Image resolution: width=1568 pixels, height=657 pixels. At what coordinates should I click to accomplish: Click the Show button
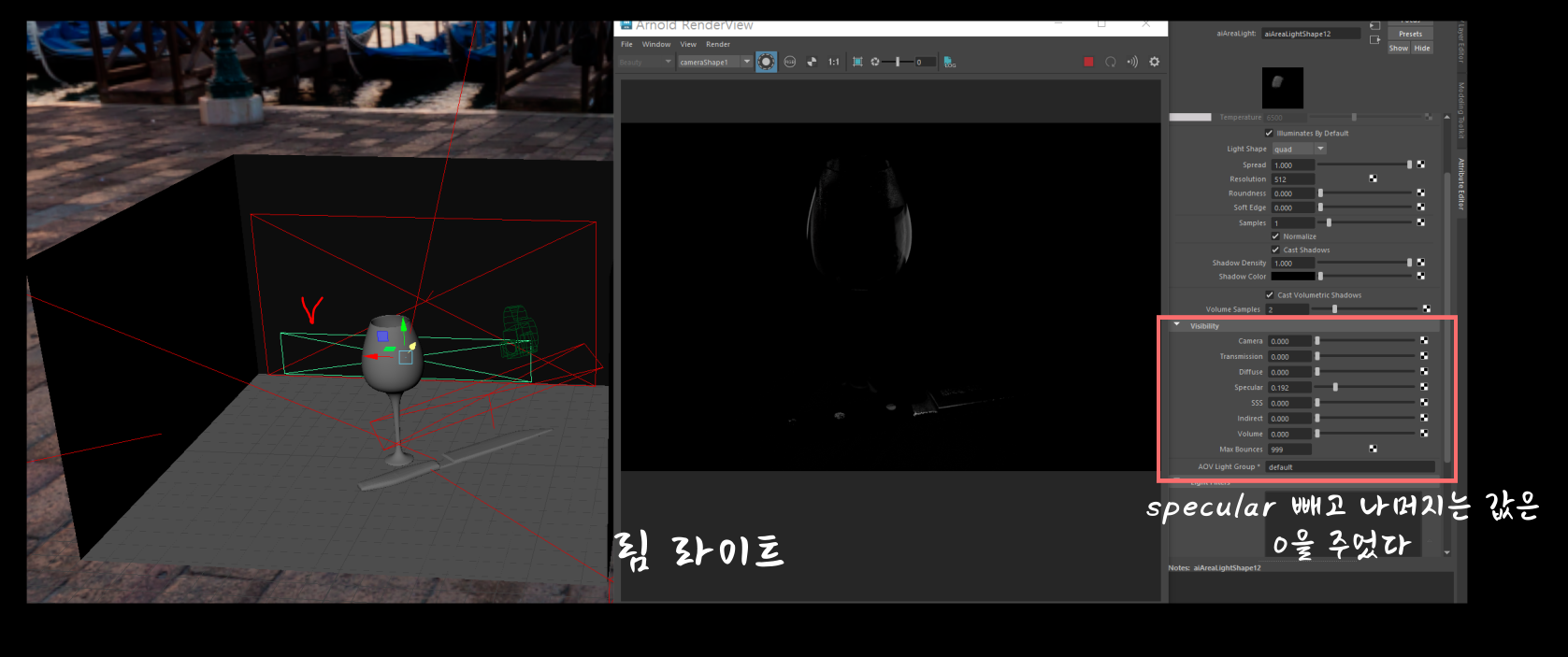tap(1399, 48)
